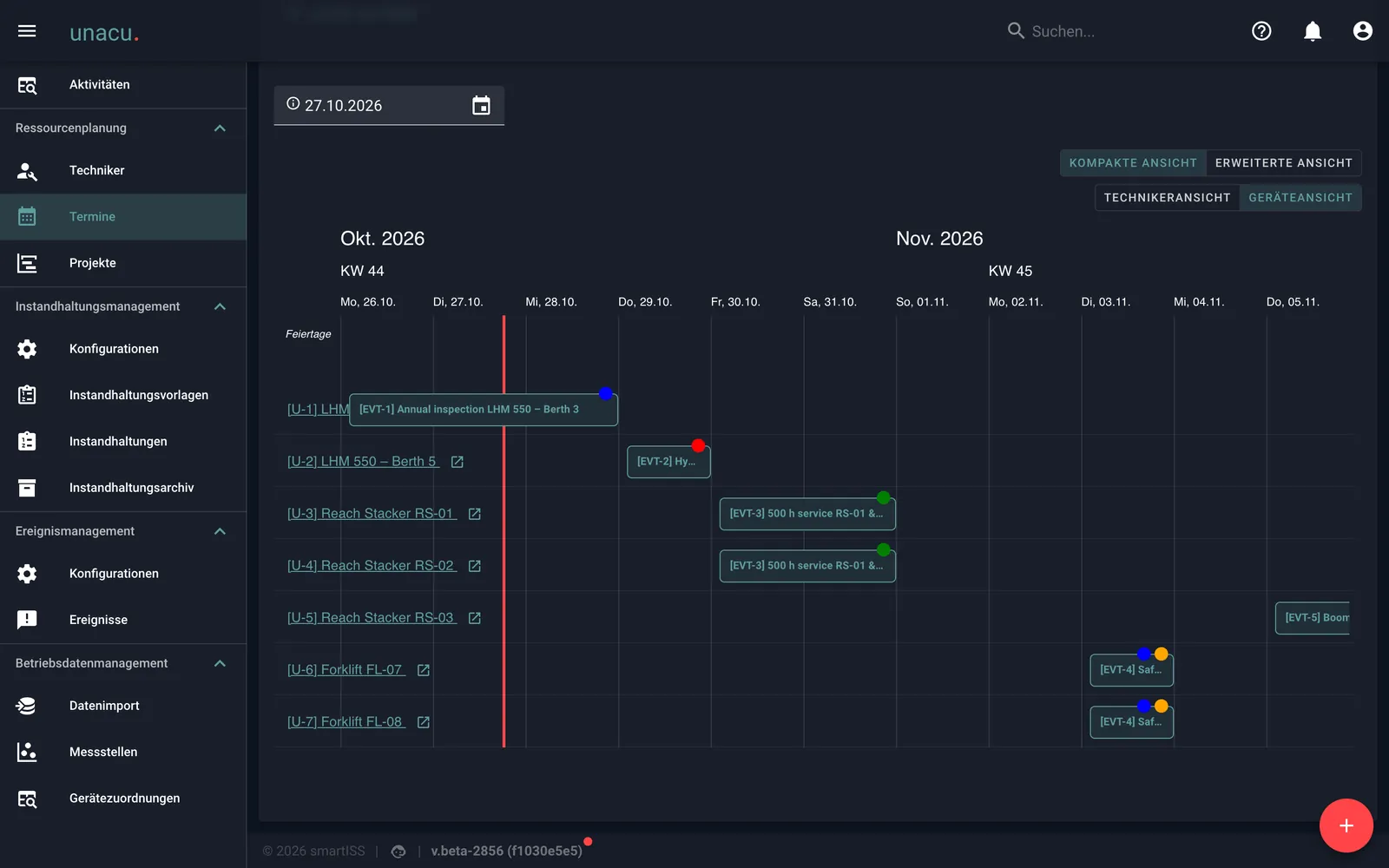
Task: Click the info icon beside the date
Action: click(x=293, y=103)
